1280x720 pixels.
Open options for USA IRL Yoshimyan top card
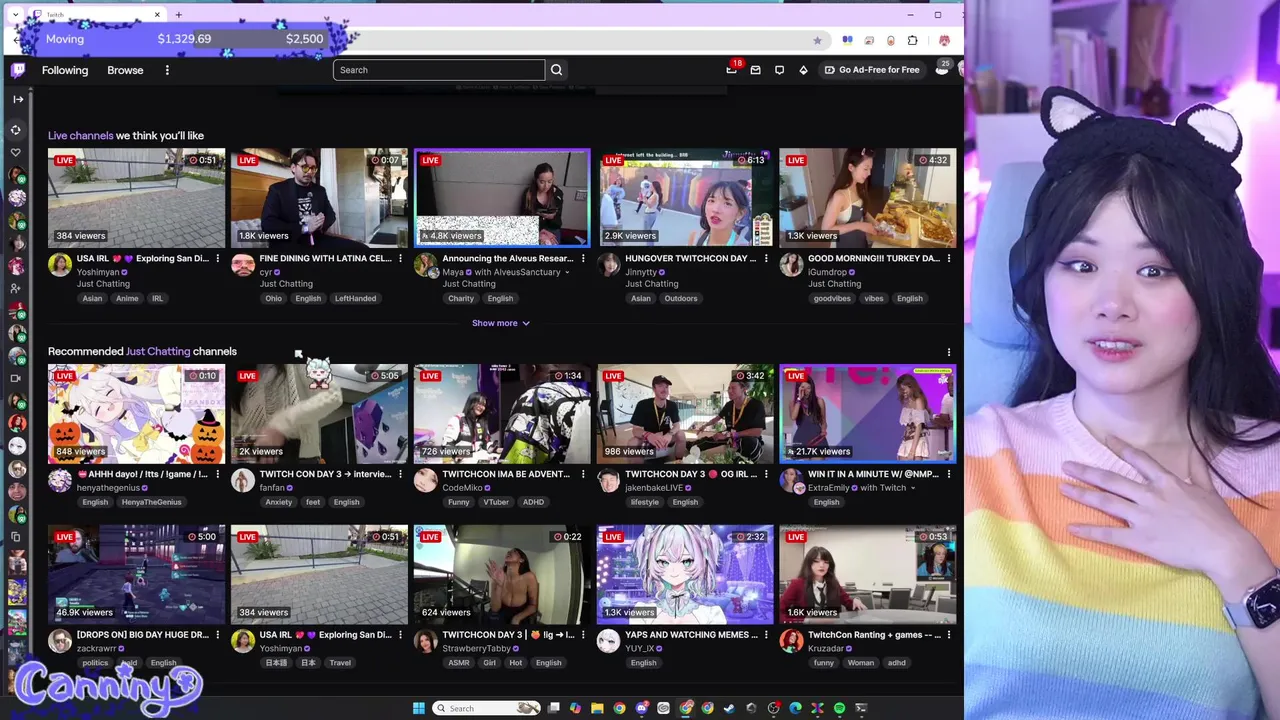click(217, 259)
